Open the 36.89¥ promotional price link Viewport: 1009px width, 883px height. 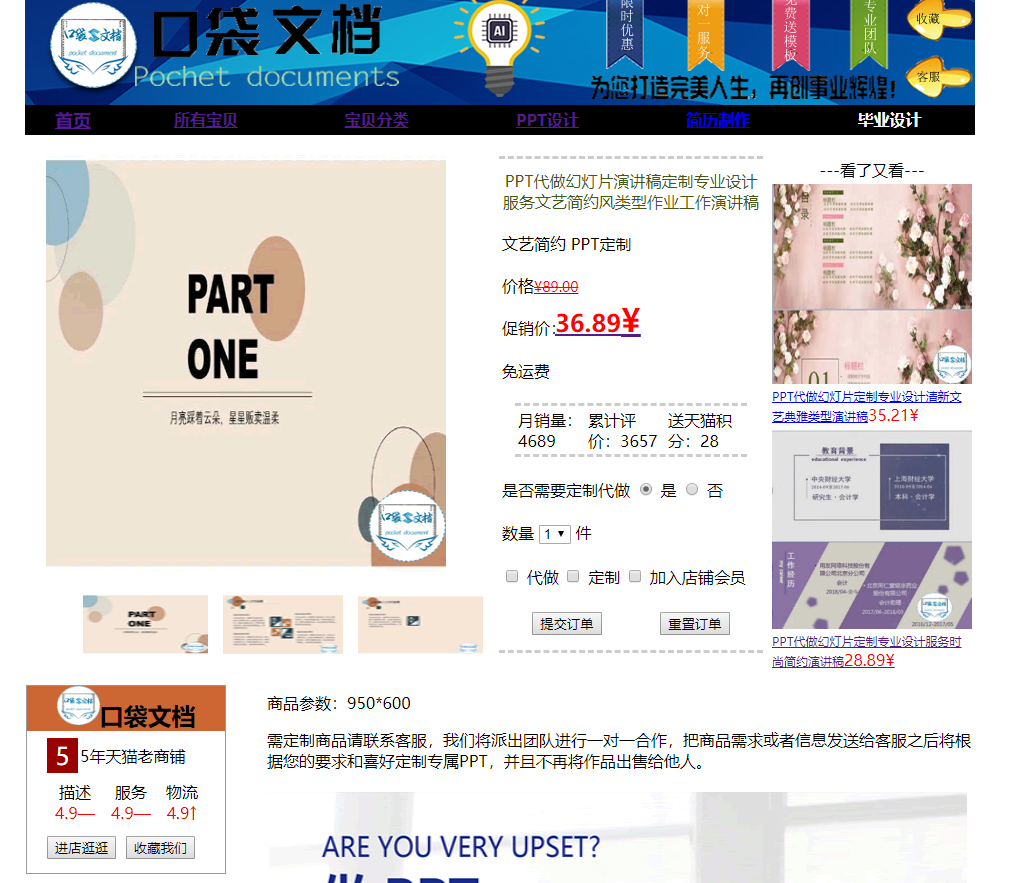[x=597, y=323]
